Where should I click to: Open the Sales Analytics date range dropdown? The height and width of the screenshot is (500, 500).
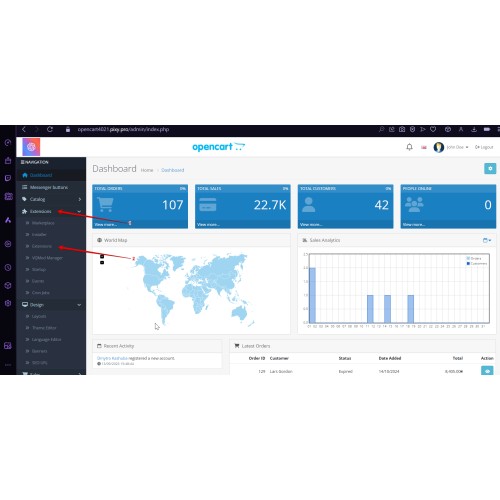[487, 240]
